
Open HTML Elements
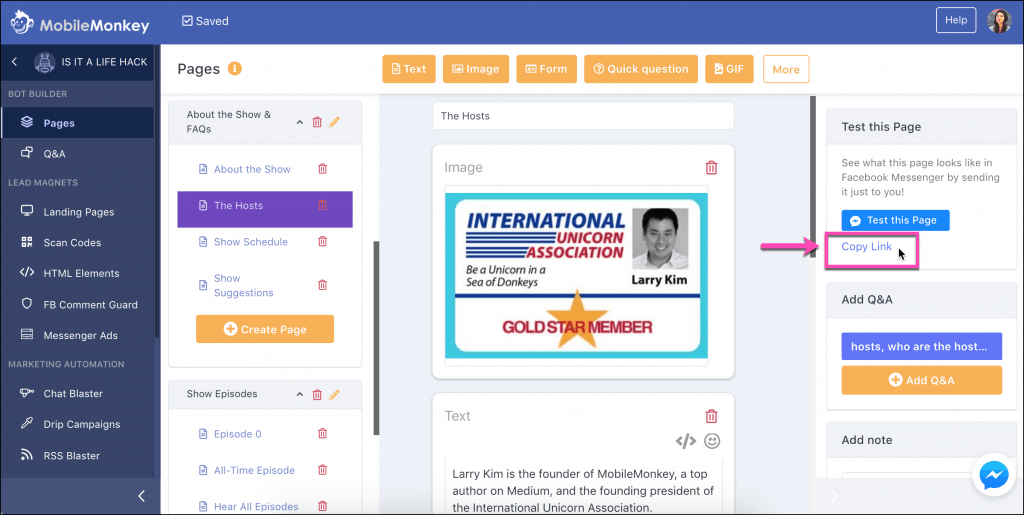point(77,273)
